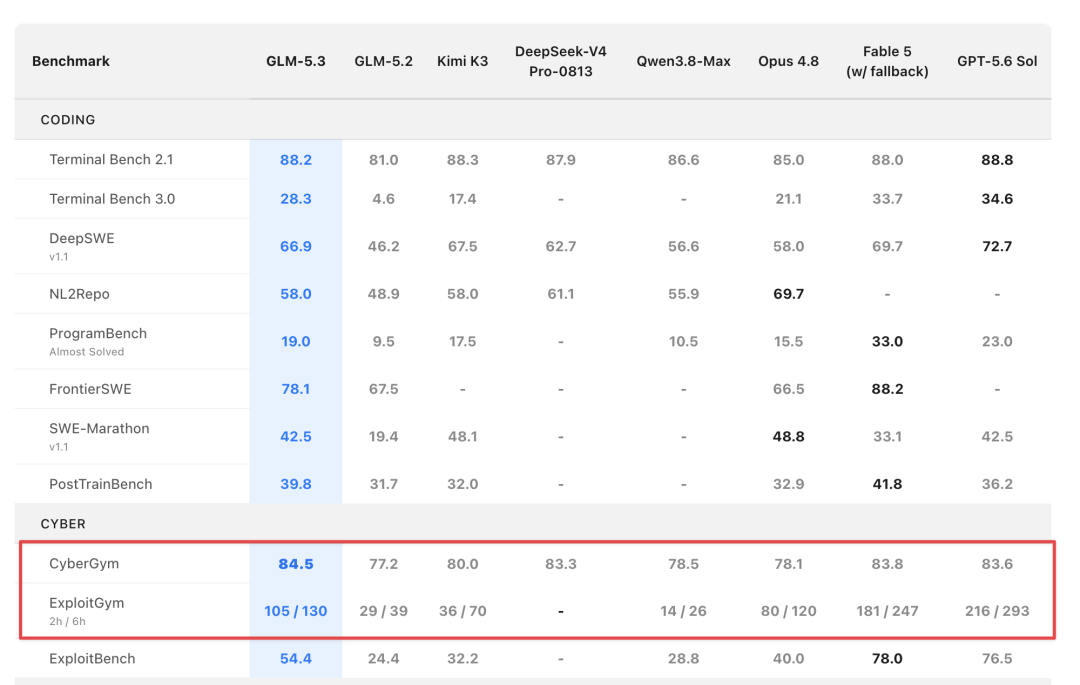Click GLM-5.3 PostTrainBench score 39.8
The width and height of the screenshot is (1080, 685).
pyautogui.click(x=295, y=484)
